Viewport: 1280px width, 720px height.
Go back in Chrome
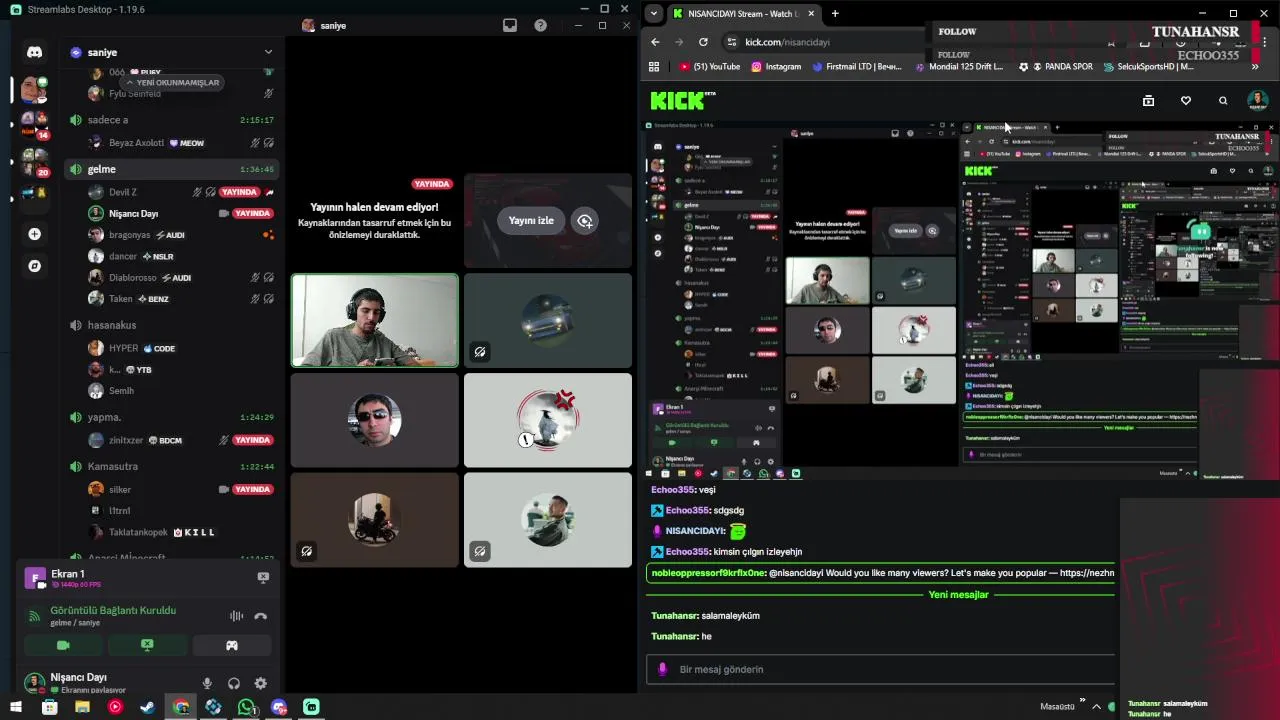click(x=655, y=42)
